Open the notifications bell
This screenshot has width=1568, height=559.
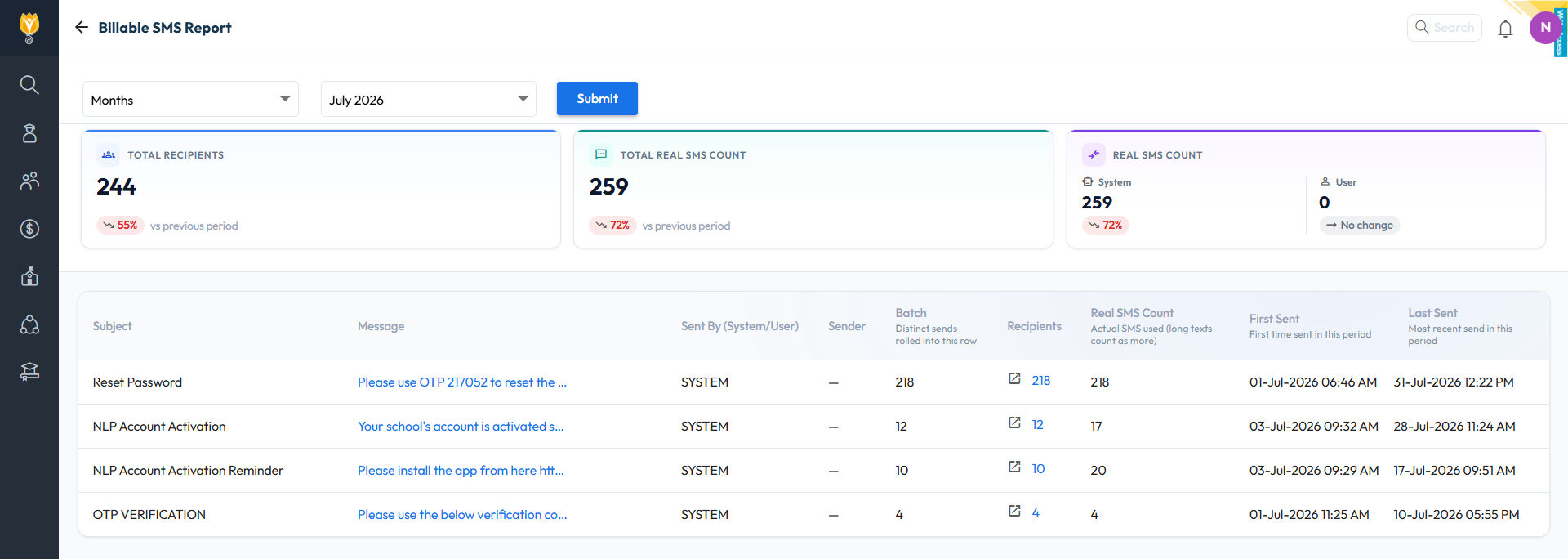(1505, 29)
